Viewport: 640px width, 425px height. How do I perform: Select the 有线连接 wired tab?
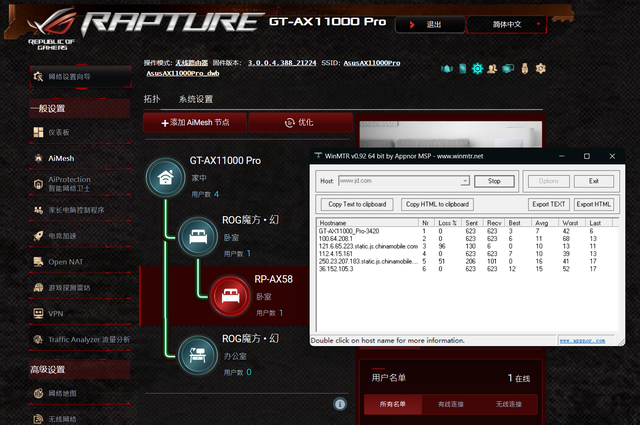pos(451,404)
